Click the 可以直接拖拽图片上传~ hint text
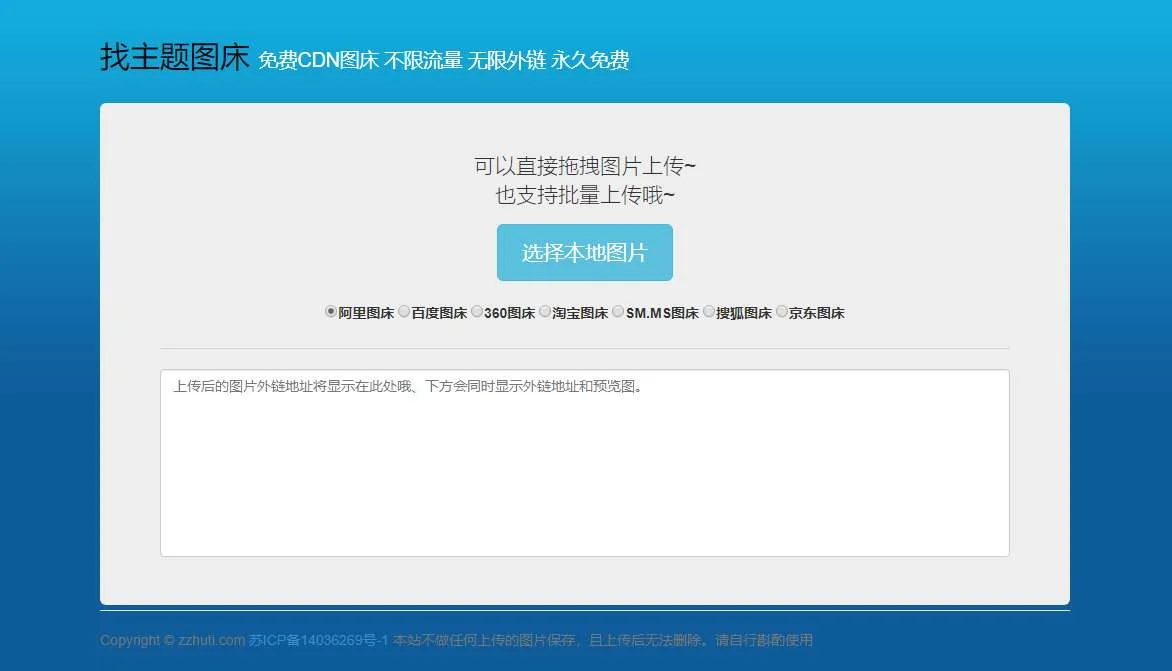Image resolution: width=1172 pixels, height=671 pixels. [x=584, y=166]
